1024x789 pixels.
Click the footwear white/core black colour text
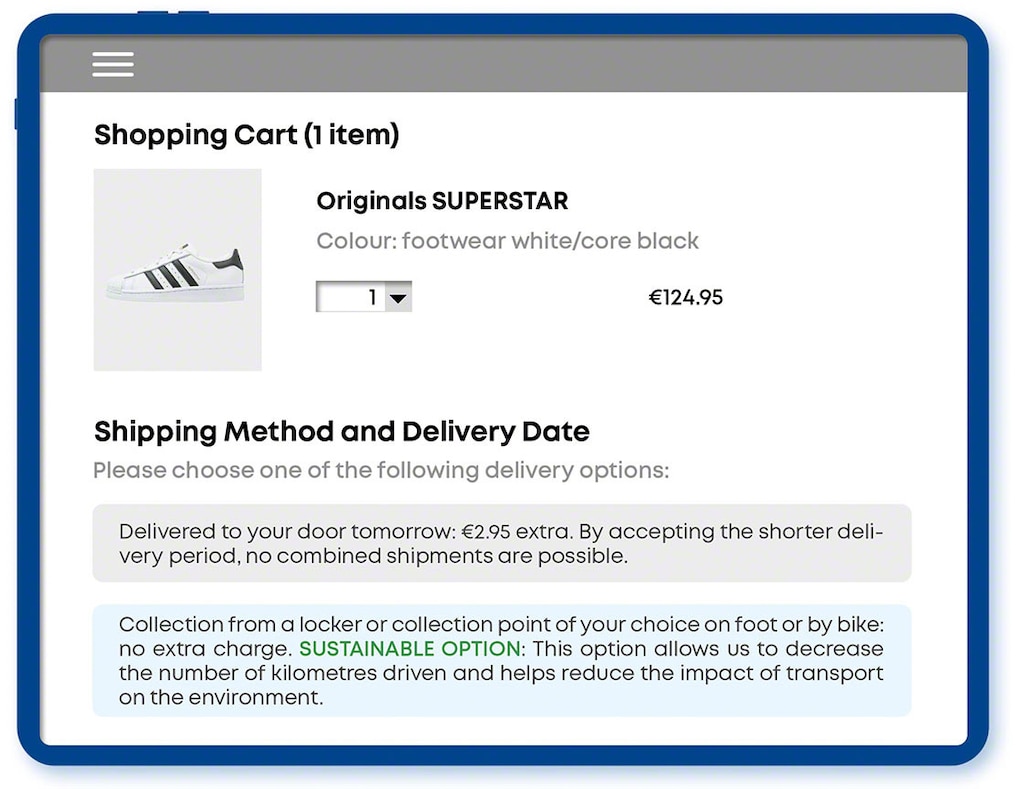508,240
